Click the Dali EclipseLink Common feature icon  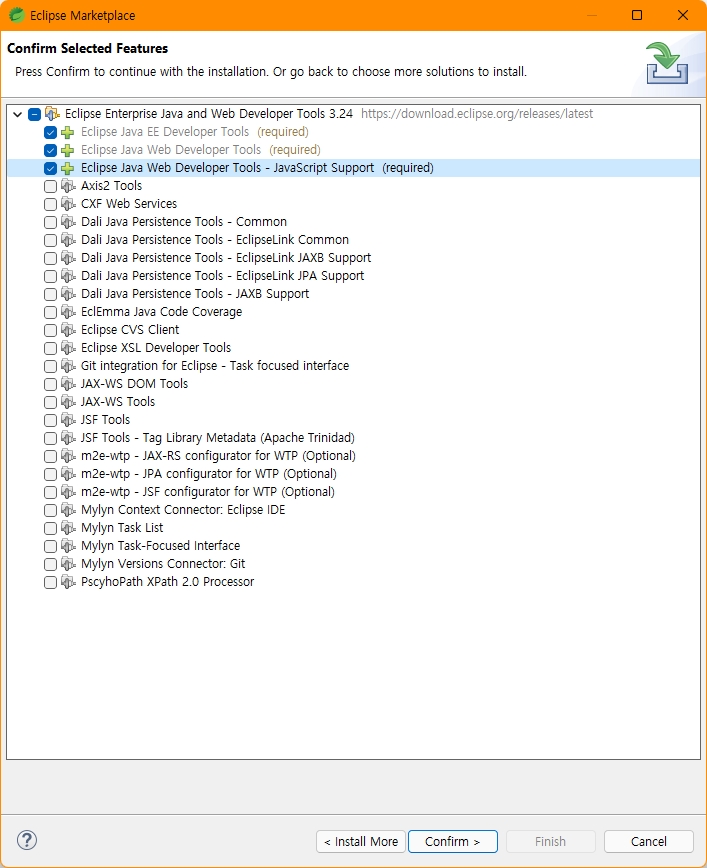click(x=68, y=240)
